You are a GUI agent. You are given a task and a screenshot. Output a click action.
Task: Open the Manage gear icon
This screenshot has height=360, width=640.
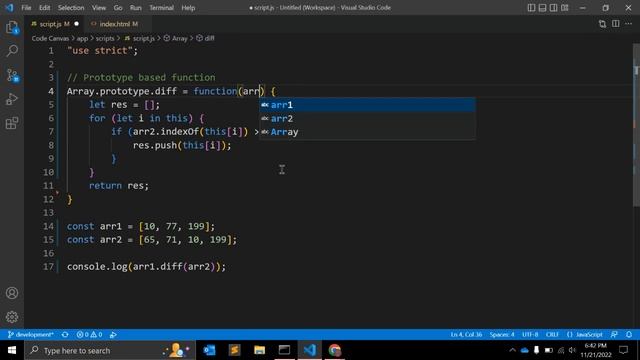tap(12, 317)
